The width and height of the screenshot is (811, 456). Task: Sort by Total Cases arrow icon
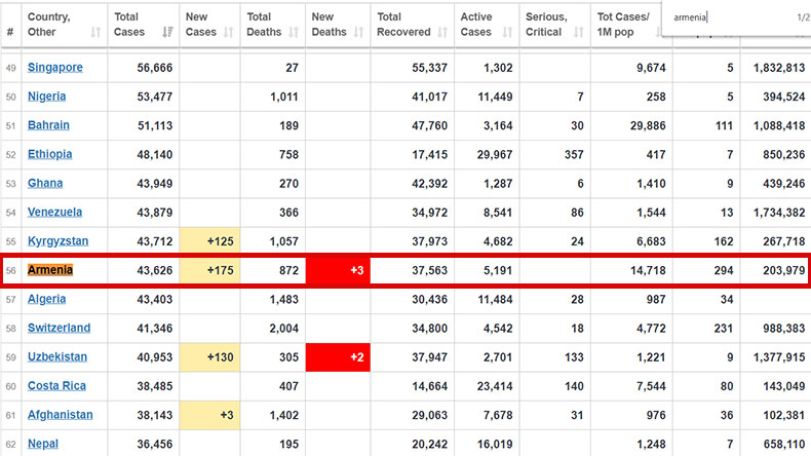click(168, 33)
